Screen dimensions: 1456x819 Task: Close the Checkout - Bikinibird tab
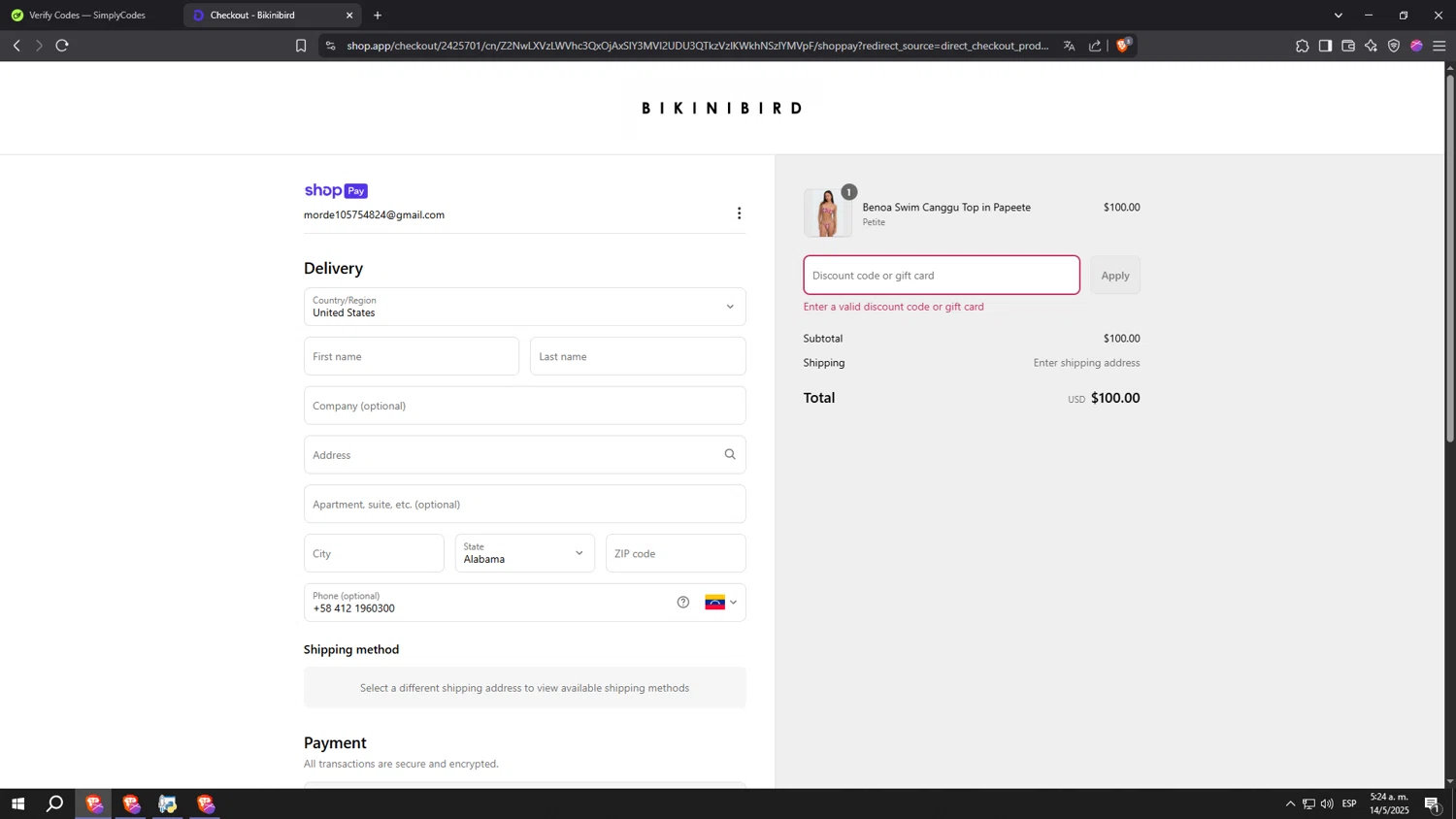tap(349, 16)
